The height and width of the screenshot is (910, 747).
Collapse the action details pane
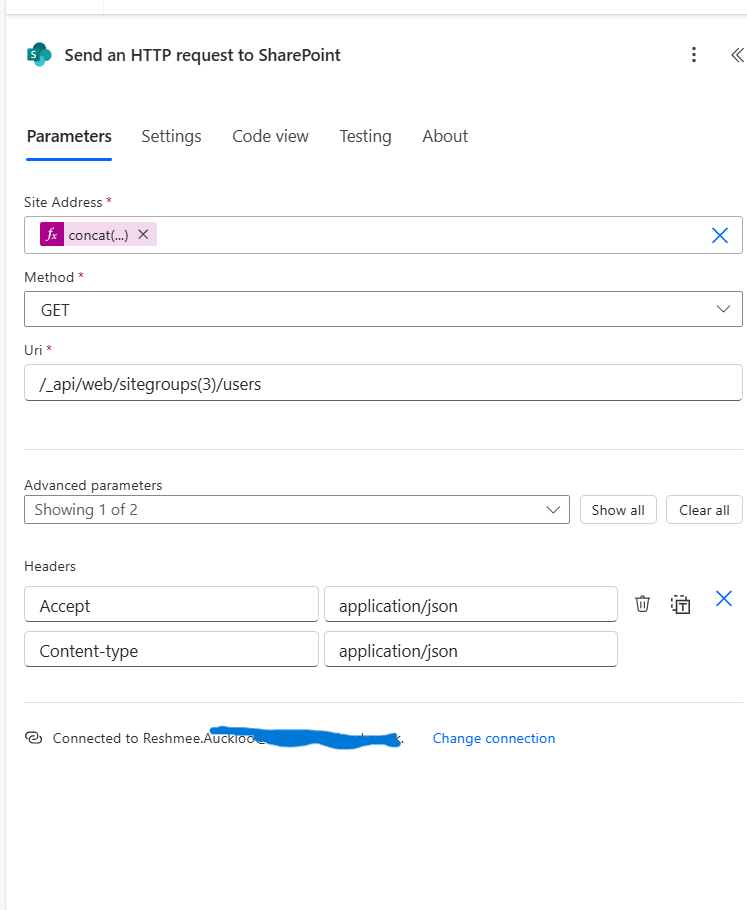click(x=736, y=55)
